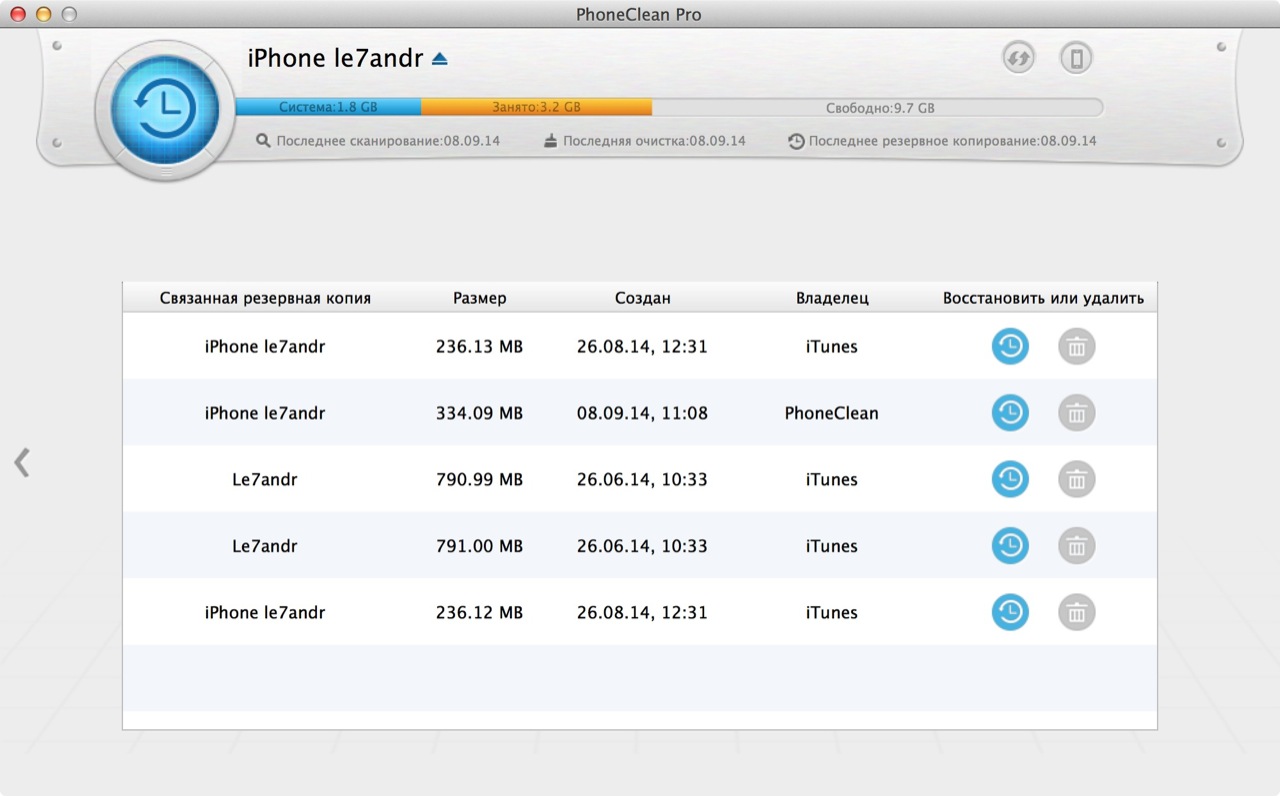Click the Восстановить или удалить column header

pyautogui.click(x=1043, y=298)
